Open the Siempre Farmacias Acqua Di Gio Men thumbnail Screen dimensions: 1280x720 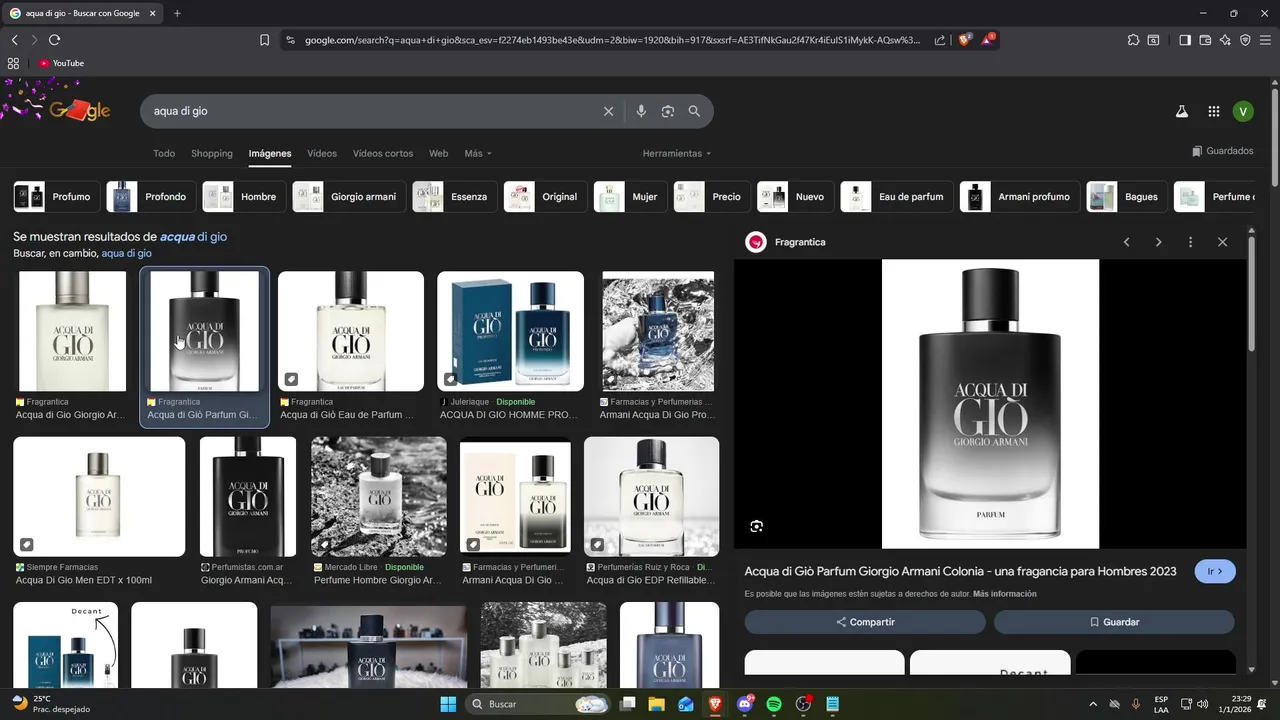[x=99, y=496]
